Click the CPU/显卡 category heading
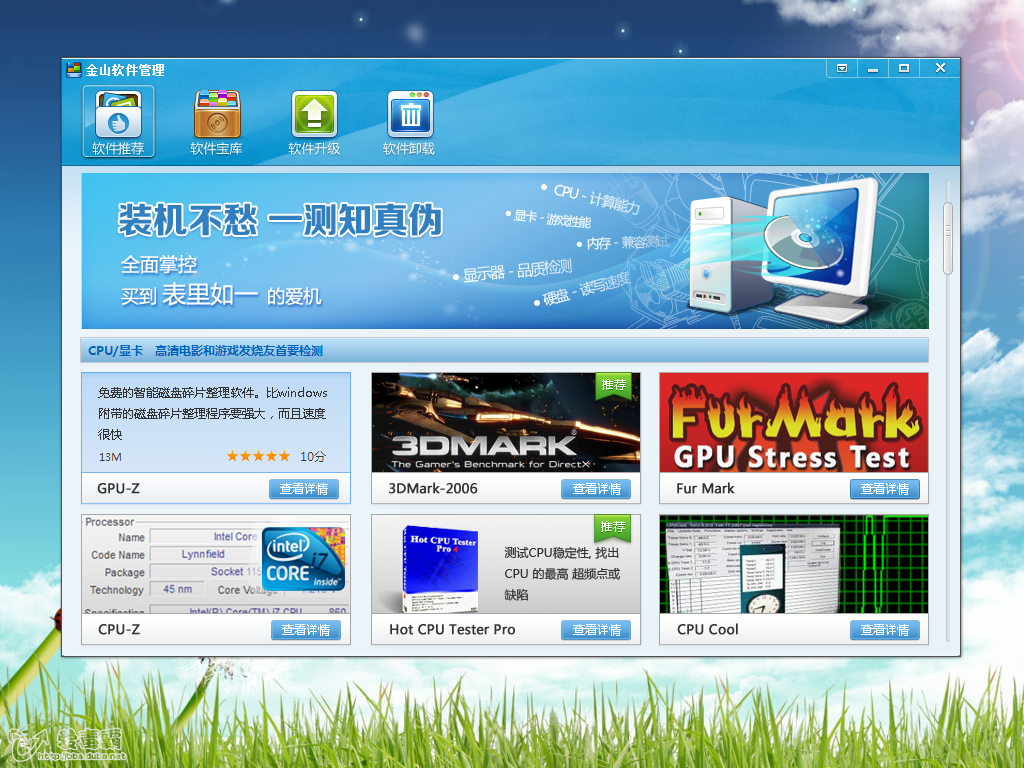1024x768 pixels. pyautogui.click(x=115, y=351)
